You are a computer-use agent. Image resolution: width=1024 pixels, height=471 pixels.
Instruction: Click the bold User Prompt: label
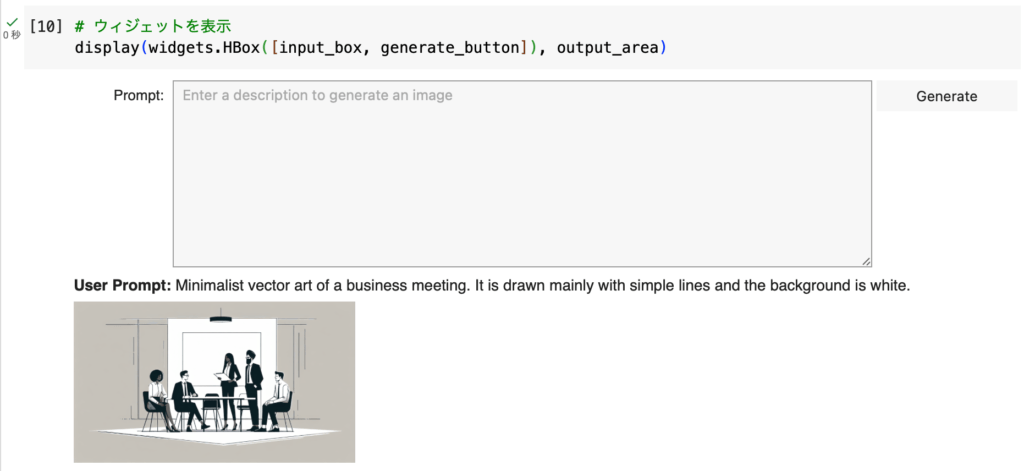(122, 285)
